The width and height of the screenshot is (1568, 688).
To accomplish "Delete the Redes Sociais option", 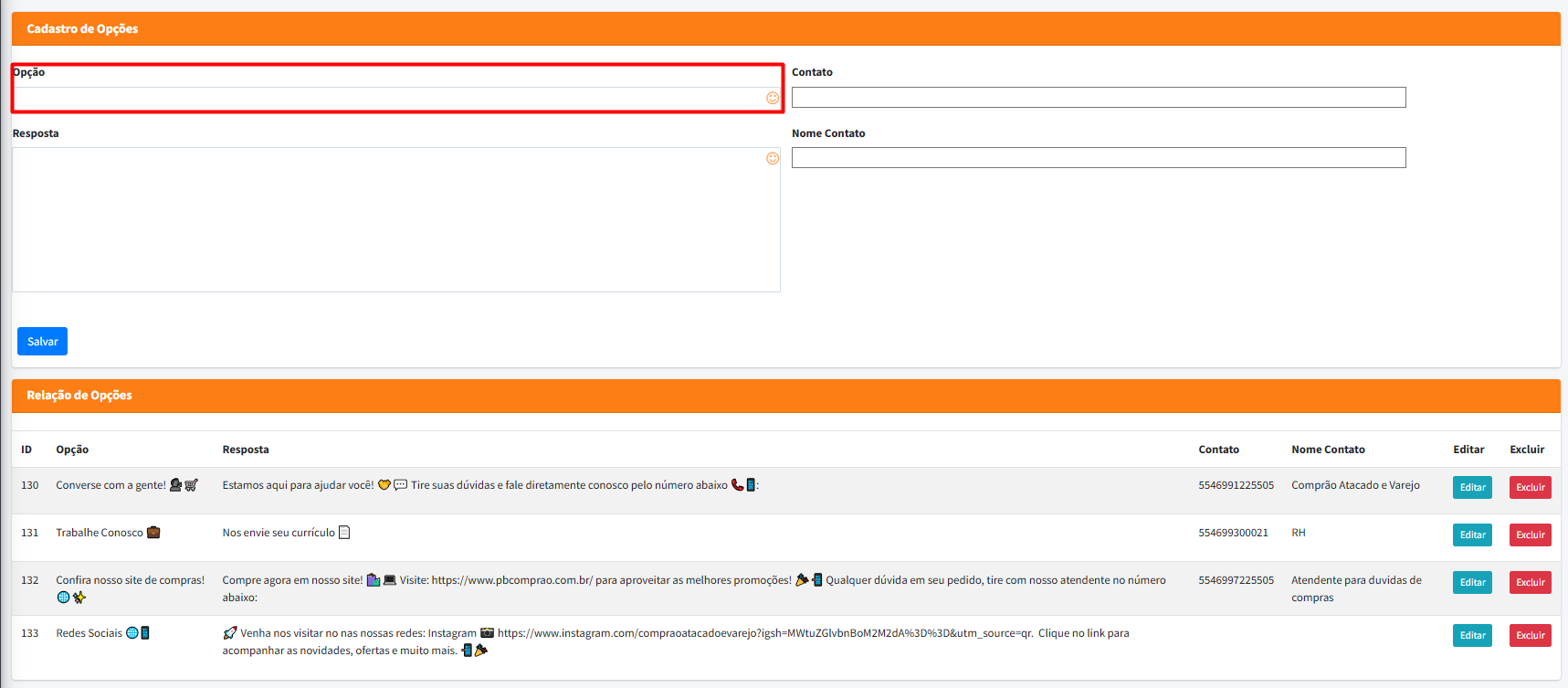I will click(x=1530, y=636).
